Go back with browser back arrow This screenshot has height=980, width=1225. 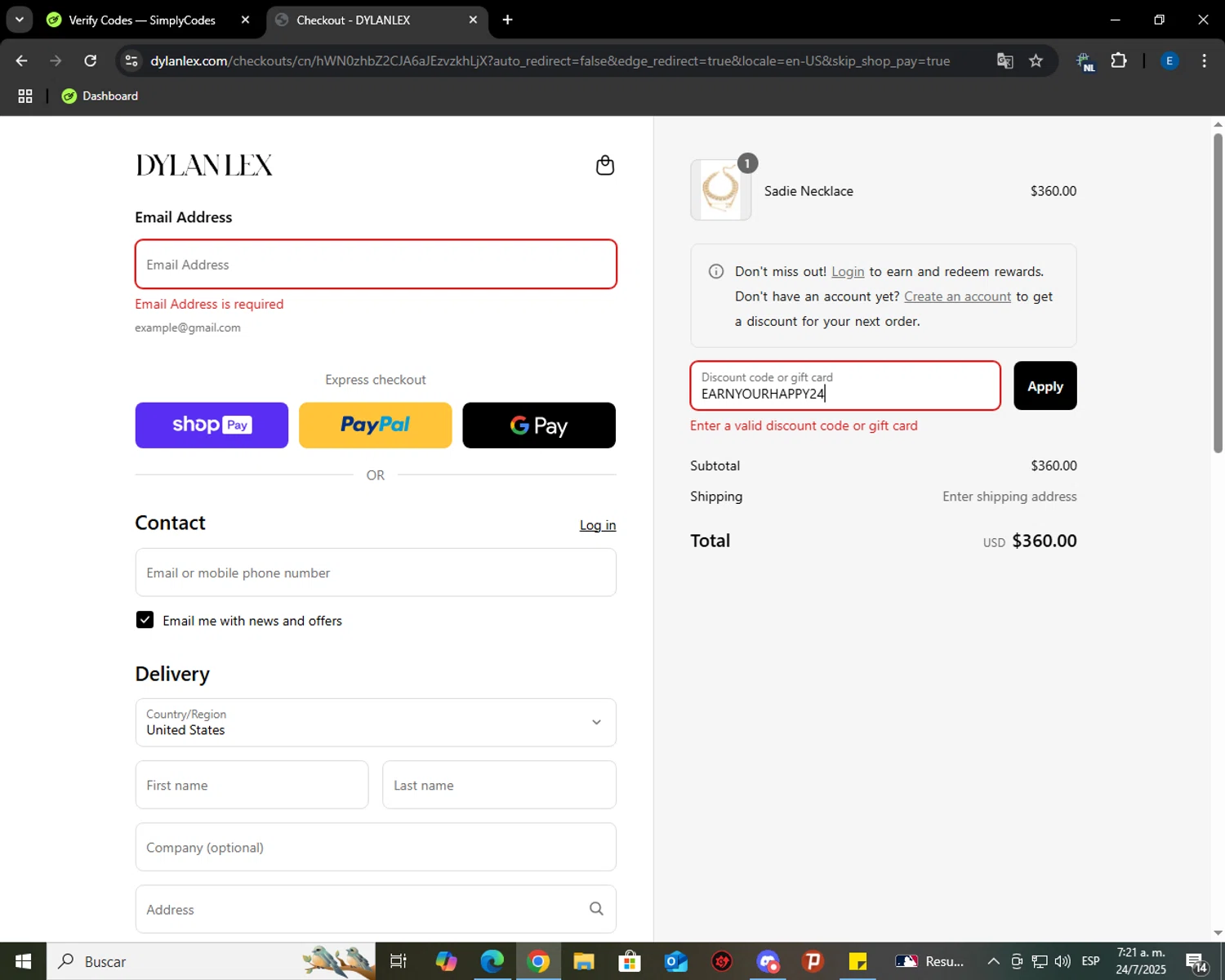[22, 60]
